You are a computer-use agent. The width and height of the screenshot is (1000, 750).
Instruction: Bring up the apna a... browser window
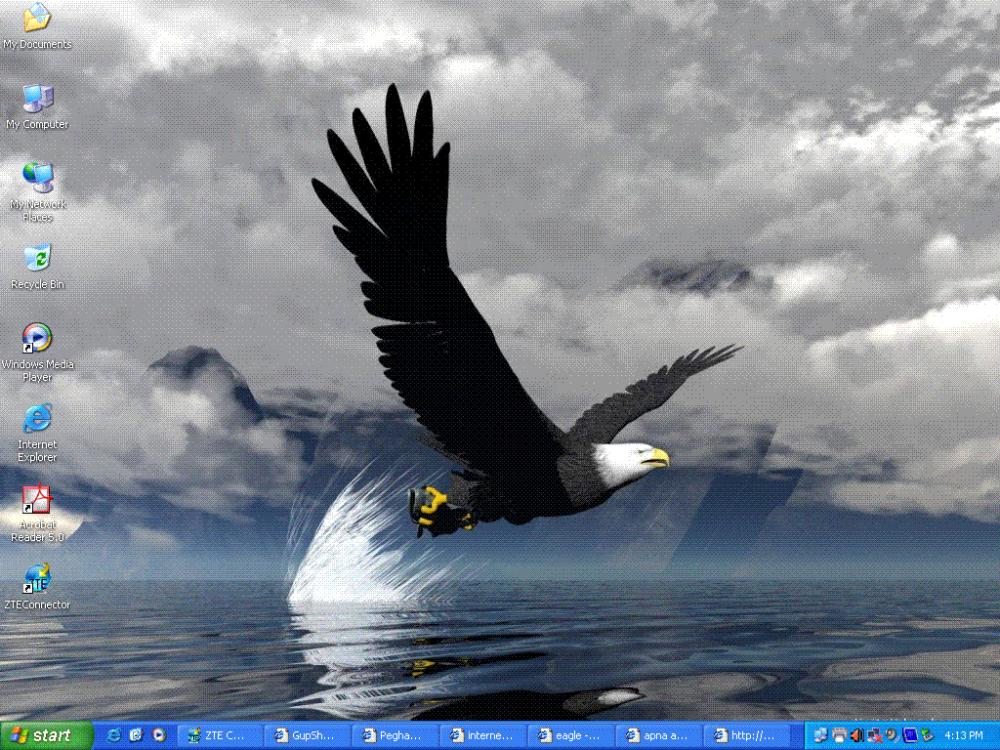tap(657, 736)
